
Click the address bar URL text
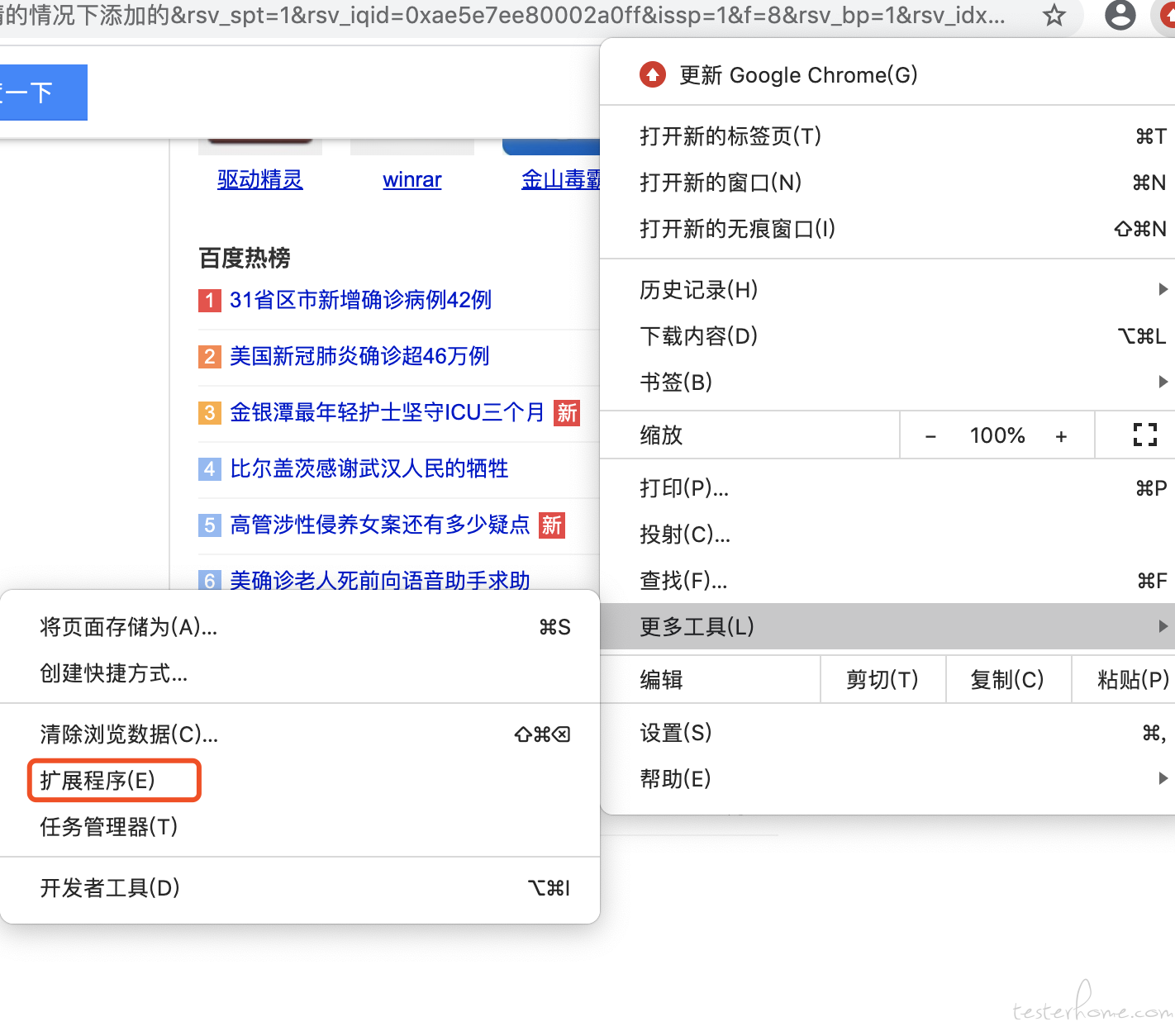tap(502, 15)
